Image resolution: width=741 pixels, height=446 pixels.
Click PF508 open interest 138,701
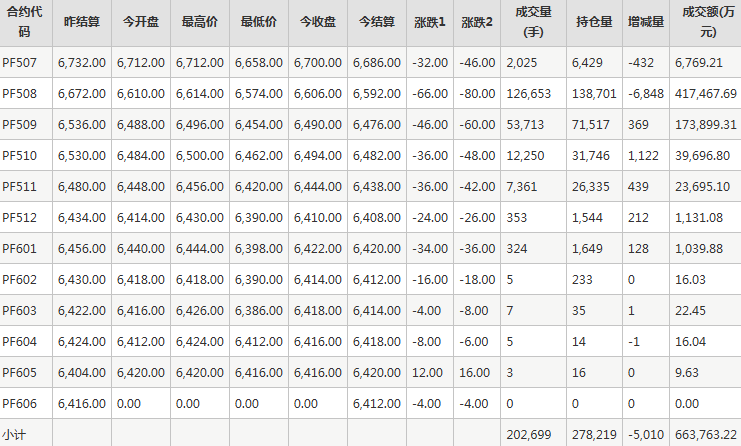click(x=594, y=94)
